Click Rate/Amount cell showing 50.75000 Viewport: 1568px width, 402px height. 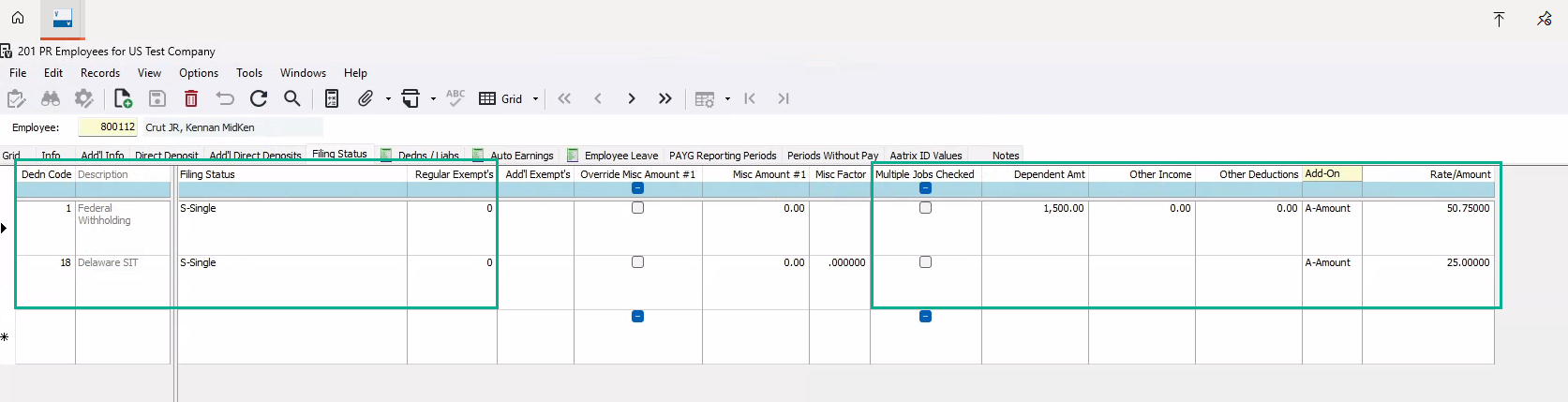tap(1427, 228)
